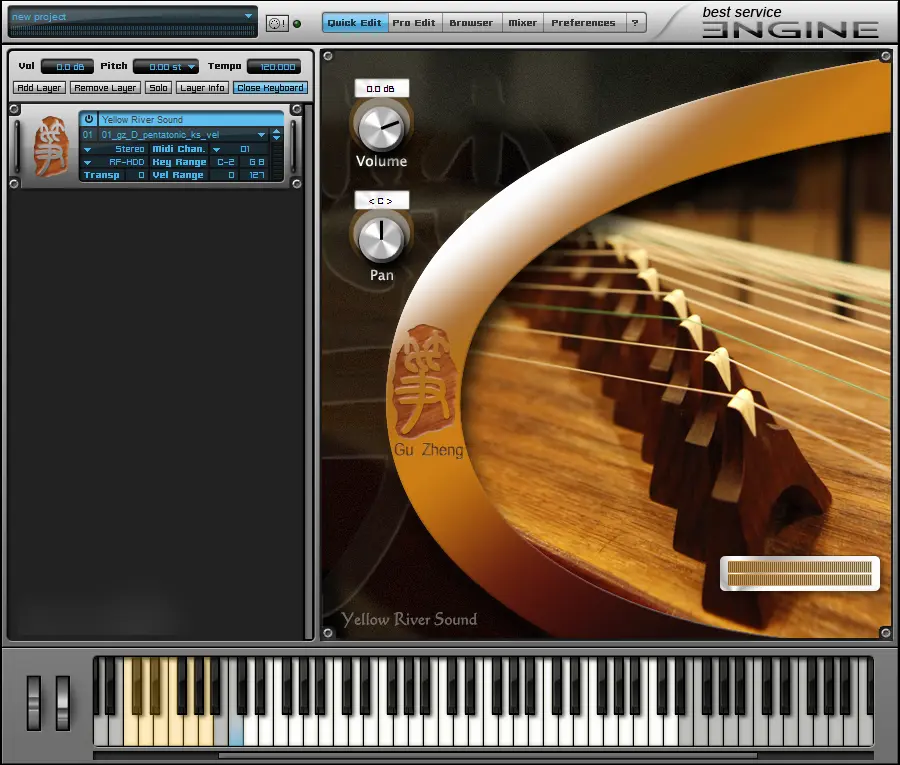Click the modulation wheel
This screenshot has width=900, height=765.
tap(63, 702)
